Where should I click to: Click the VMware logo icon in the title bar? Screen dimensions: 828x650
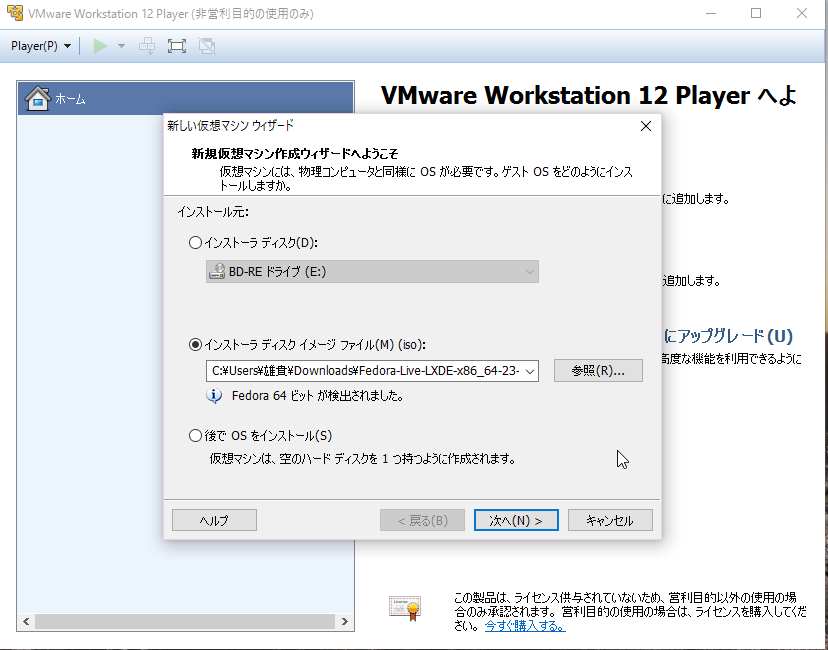[15, 13]
